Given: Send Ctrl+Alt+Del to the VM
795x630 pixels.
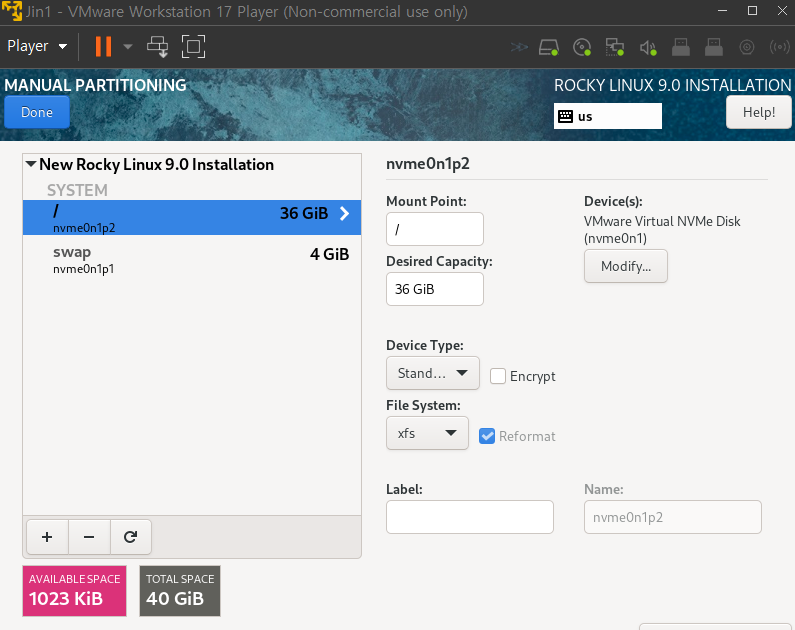Looking at the screenshot, I should [158, 47].
